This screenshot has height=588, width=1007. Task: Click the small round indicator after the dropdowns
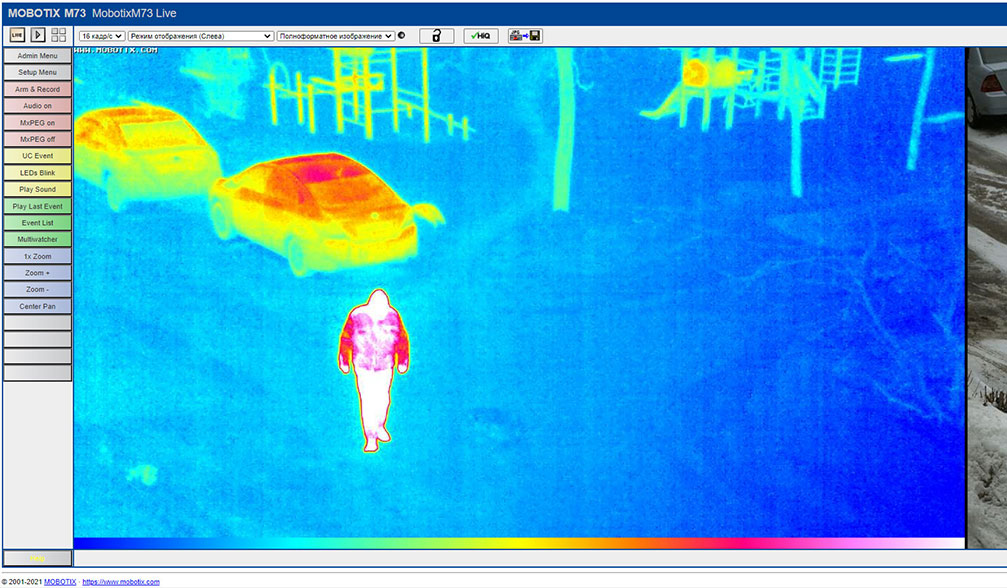[x=401, y=35]
